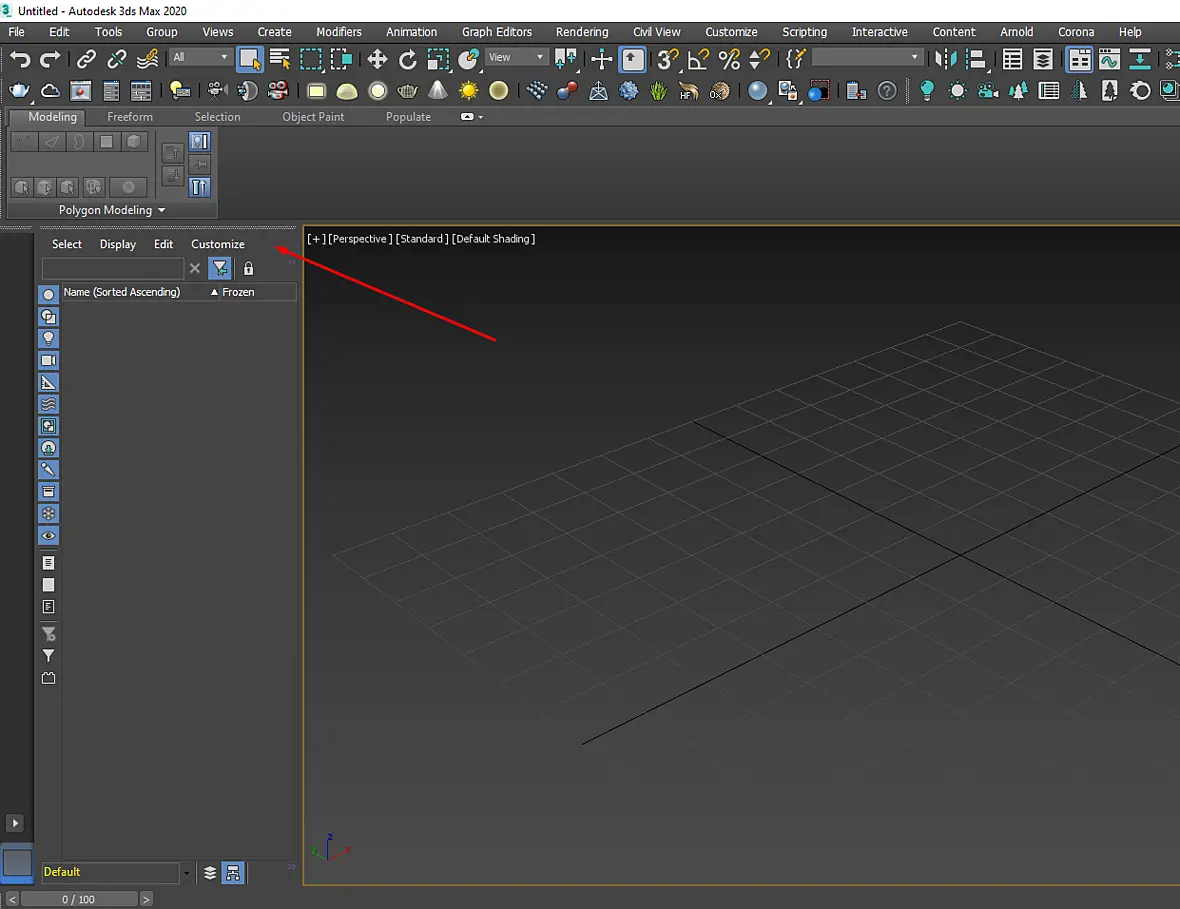Toggle Scene Explorer lock icon
This screenshot has width=1180, height=909.
point(248,269)
